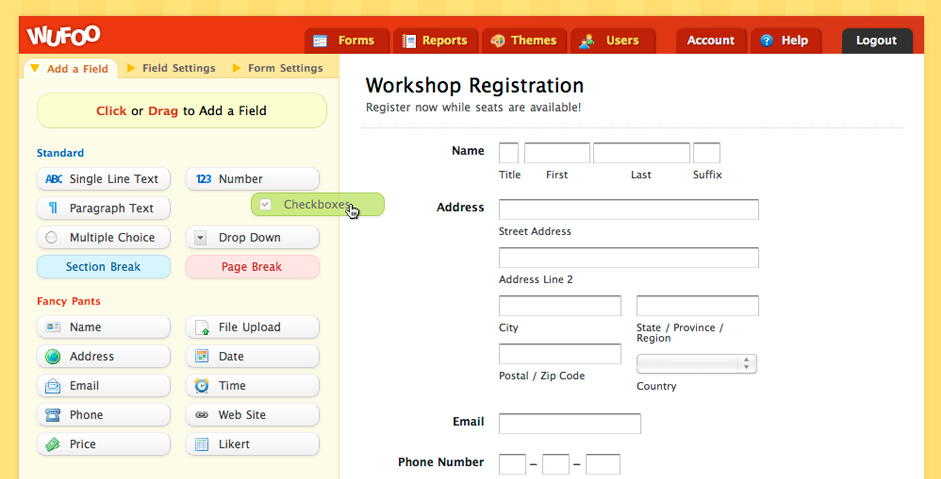Click the Email input field
The width and height of the screenshot is (941, 479).
coord(570,423)
